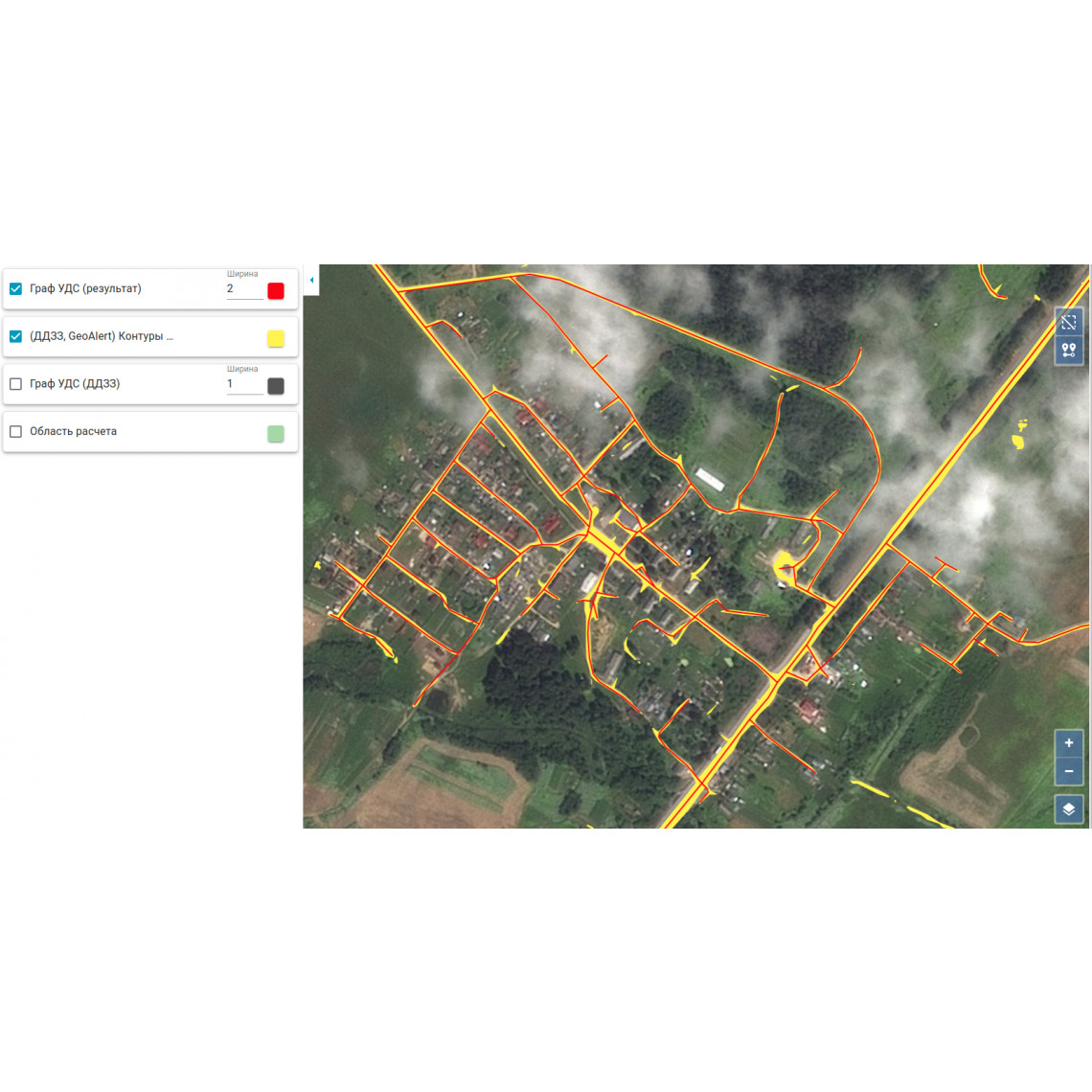The width and height of the screenshot is (1092, 1092).
Task: Uncheck the (ДДЗЗ, GeoAlert) Контуры layer
Action: 15,336
